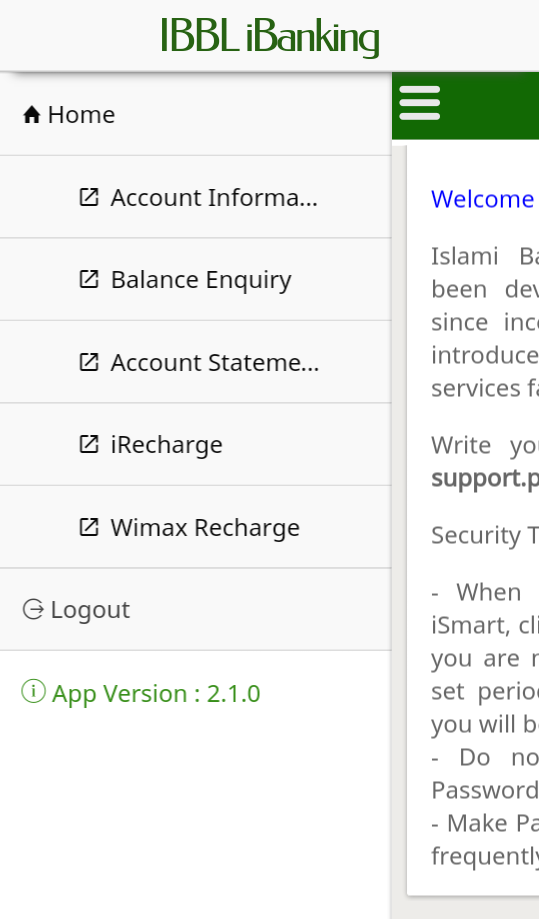Log out via the Logout item
The image size is (539, 919).
(x=195, y=610)
